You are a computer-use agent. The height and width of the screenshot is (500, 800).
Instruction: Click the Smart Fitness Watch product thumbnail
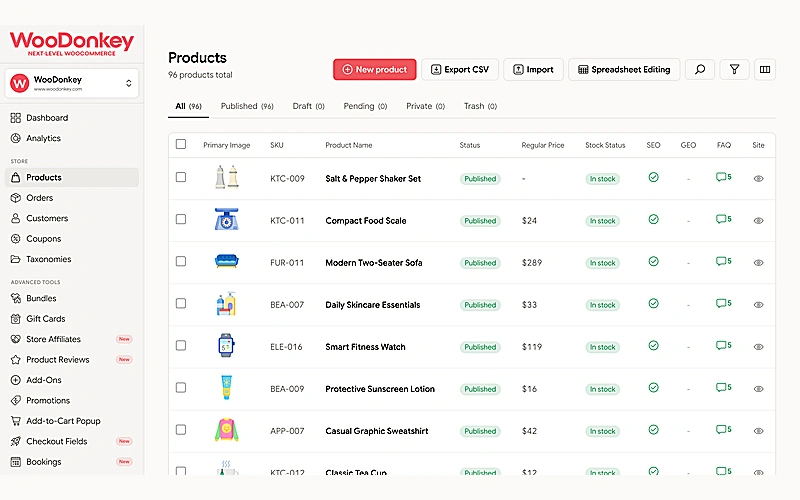pos(227,345)
